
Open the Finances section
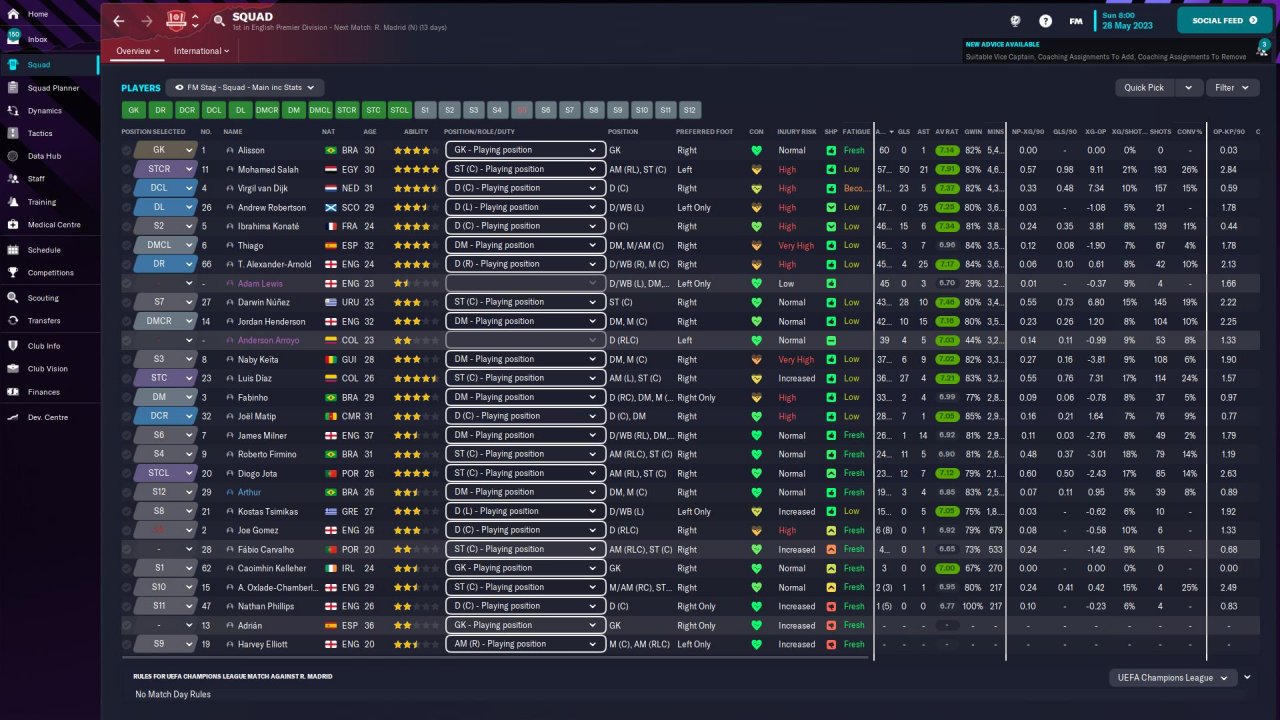point(43,392)
